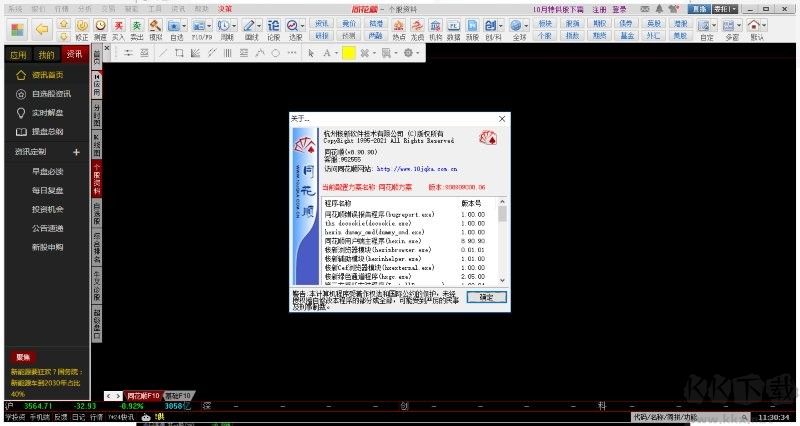This screenshot has height=426, width=800.
Task: Click the up arrow icon above 修正
Action: pos(64,24)
